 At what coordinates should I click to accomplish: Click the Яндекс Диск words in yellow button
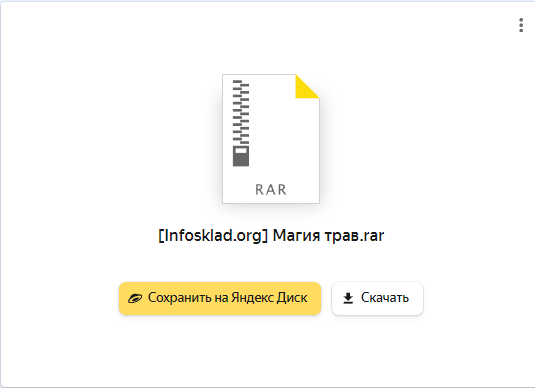[x=269, y=298]
